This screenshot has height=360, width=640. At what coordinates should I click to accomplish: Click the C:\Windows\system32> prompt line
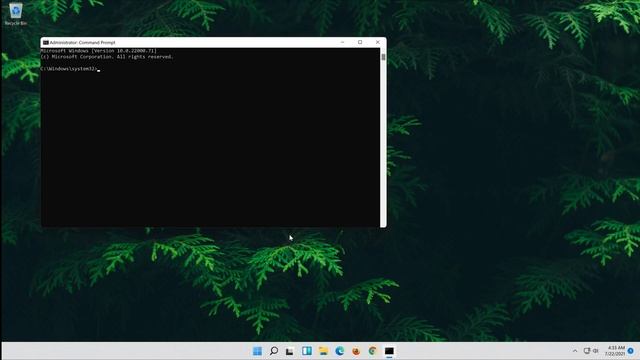(x=70, y=69)
